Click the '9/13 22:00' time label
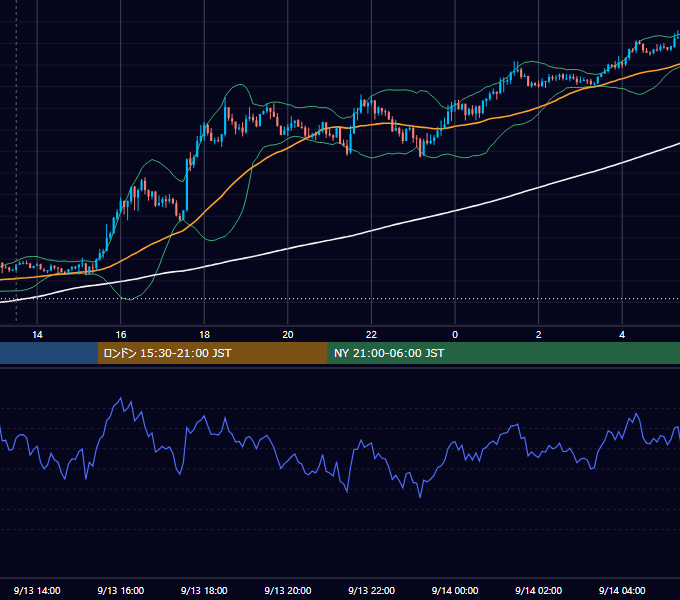This screenshot has width=680, height=600. [x=371, y=590]
